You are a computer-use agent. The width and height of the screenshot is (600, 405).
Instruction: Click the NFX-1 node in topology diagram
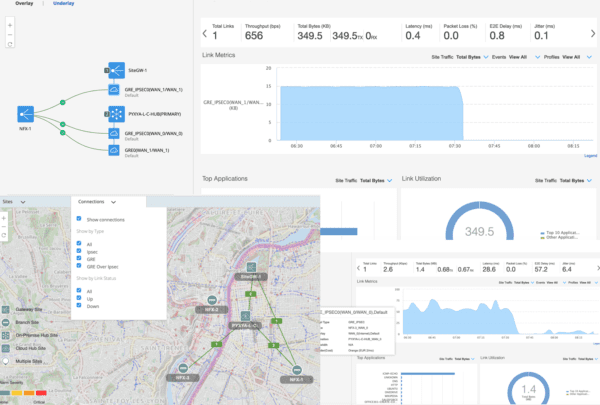click(25, 115)
